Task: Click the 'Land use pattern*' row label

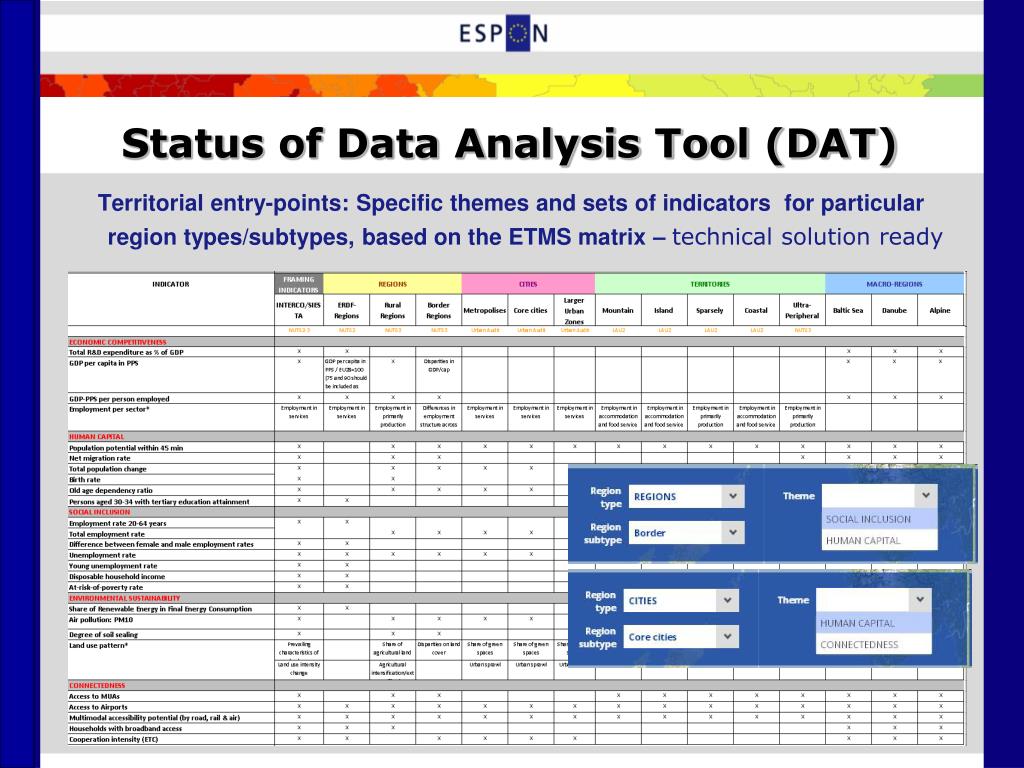Action: pos(99,645)
